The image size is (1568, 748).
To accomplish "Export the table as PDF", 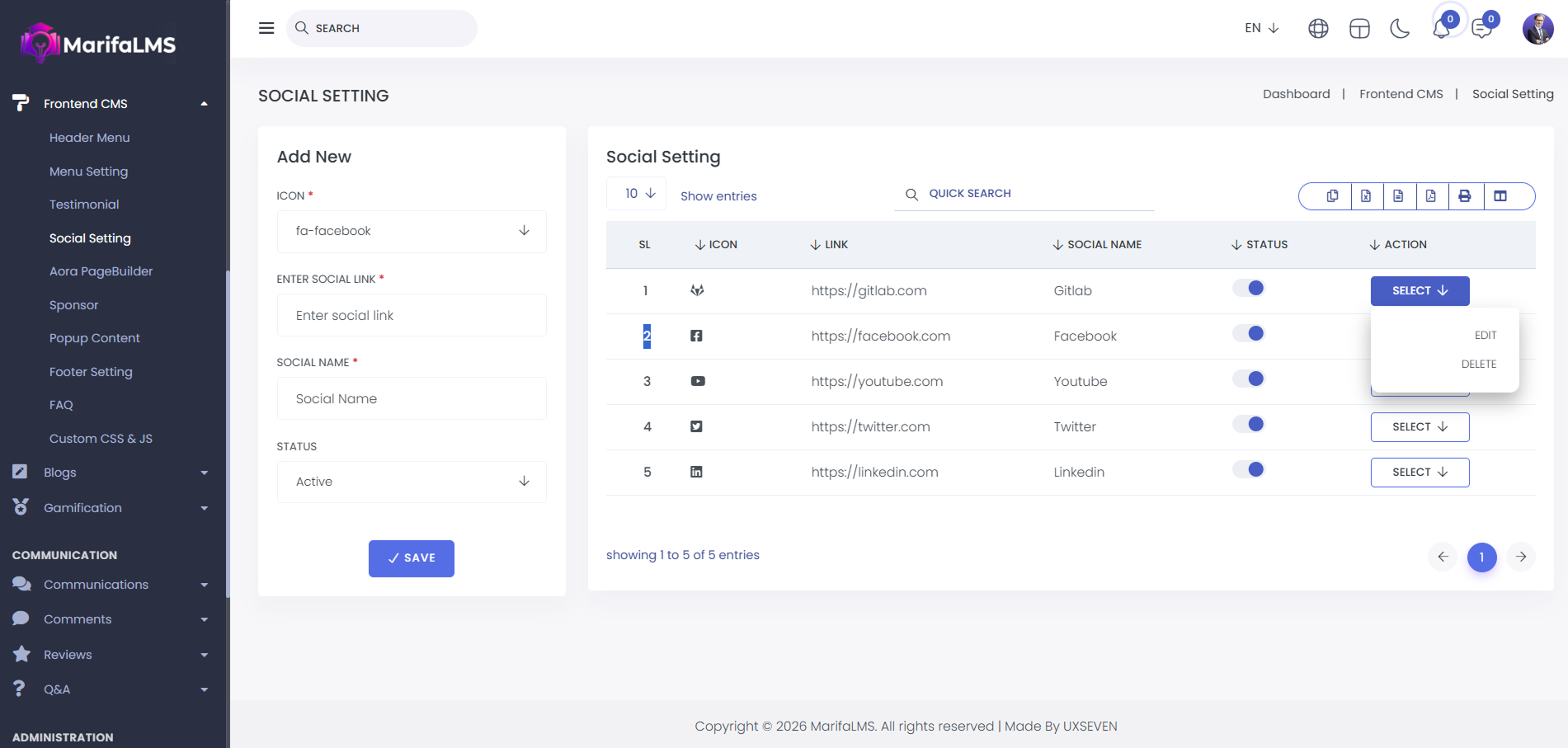I will [1431, 196].
